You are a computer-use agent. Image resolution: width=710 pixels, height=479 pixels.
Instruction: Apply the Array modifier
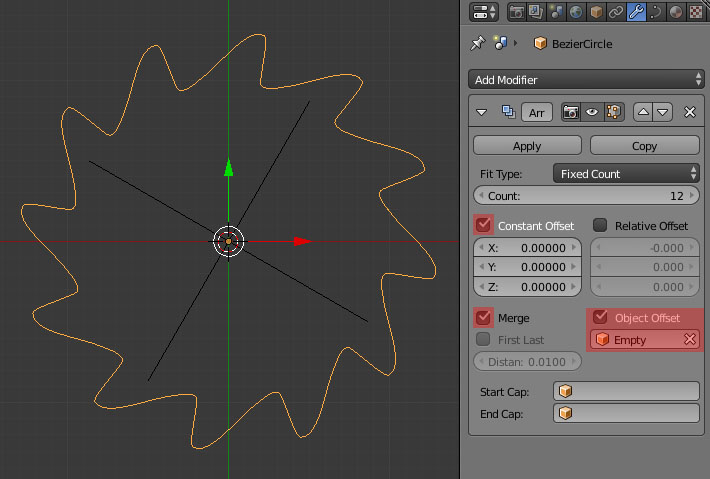coord(527,146)
